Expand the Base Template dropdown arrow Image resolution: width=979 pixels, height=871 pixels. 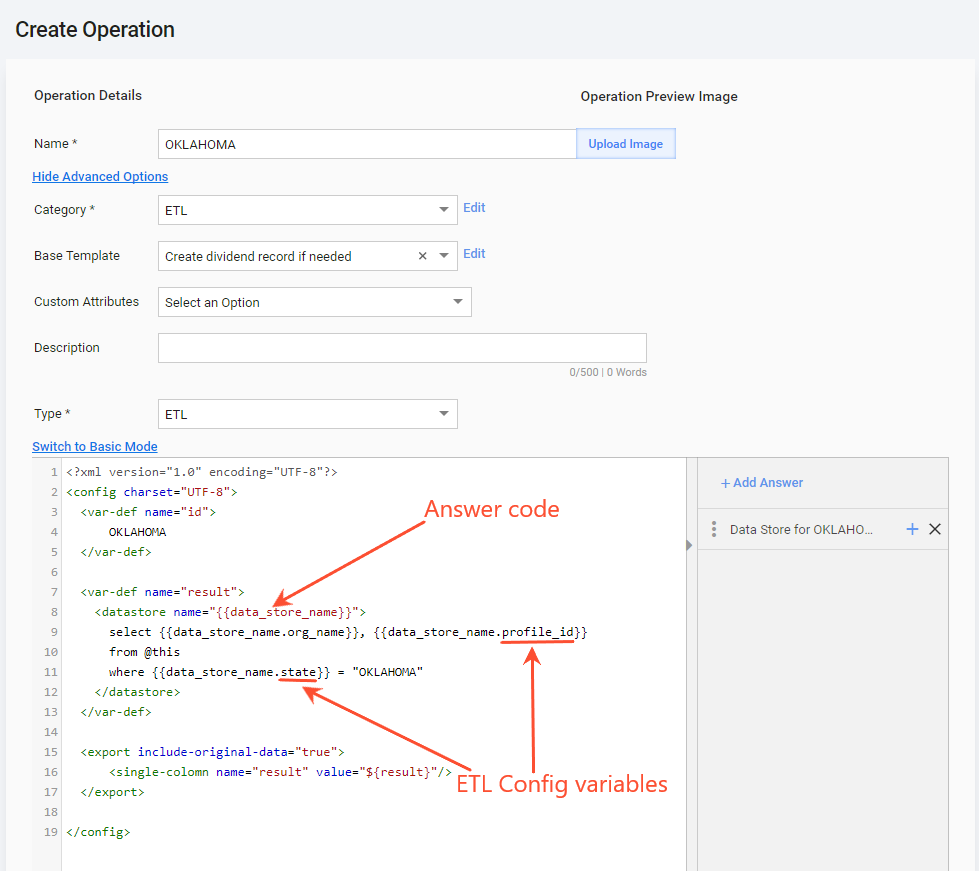coord(444,256)
